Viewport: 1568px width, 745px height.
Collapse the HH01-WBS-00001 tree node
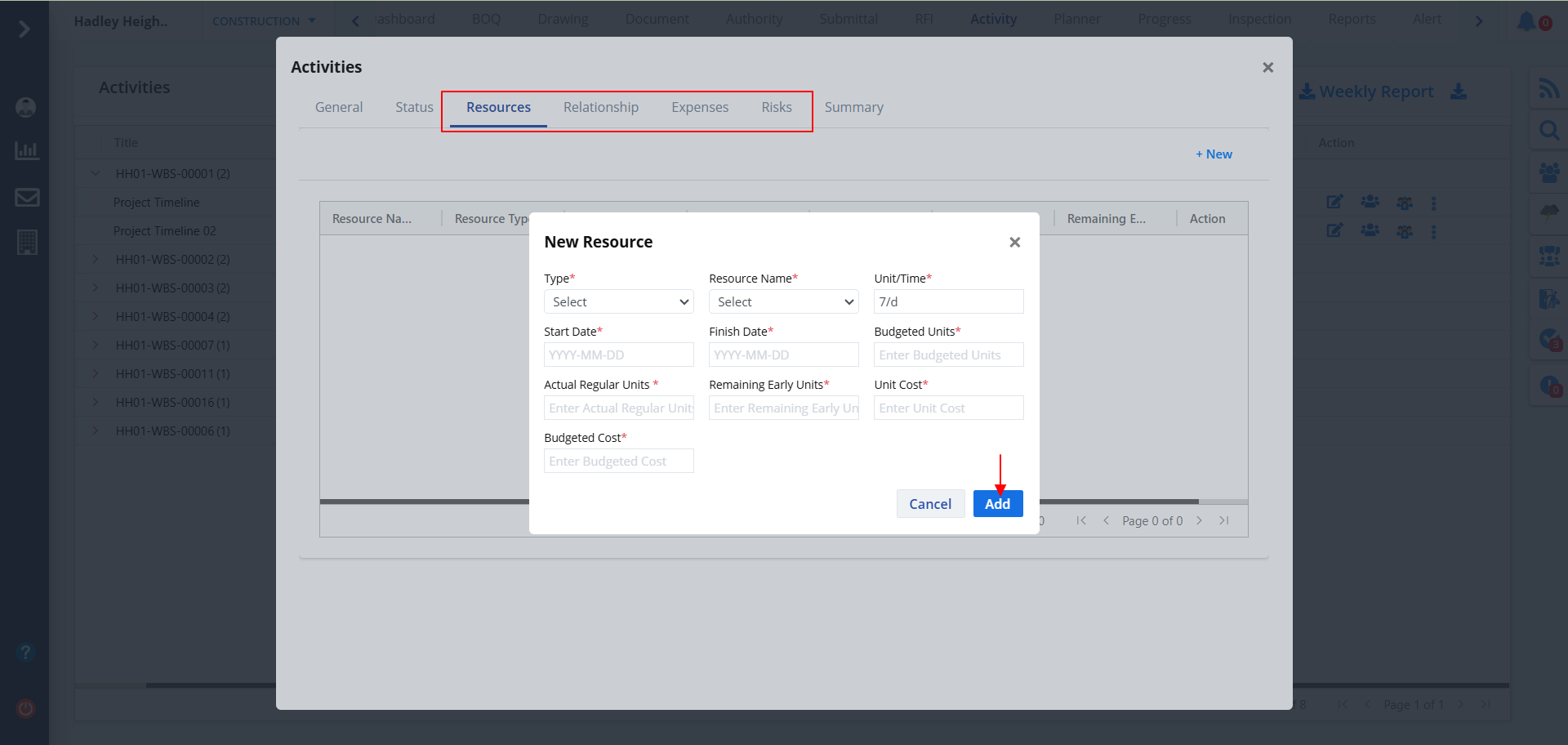[96, 173]
